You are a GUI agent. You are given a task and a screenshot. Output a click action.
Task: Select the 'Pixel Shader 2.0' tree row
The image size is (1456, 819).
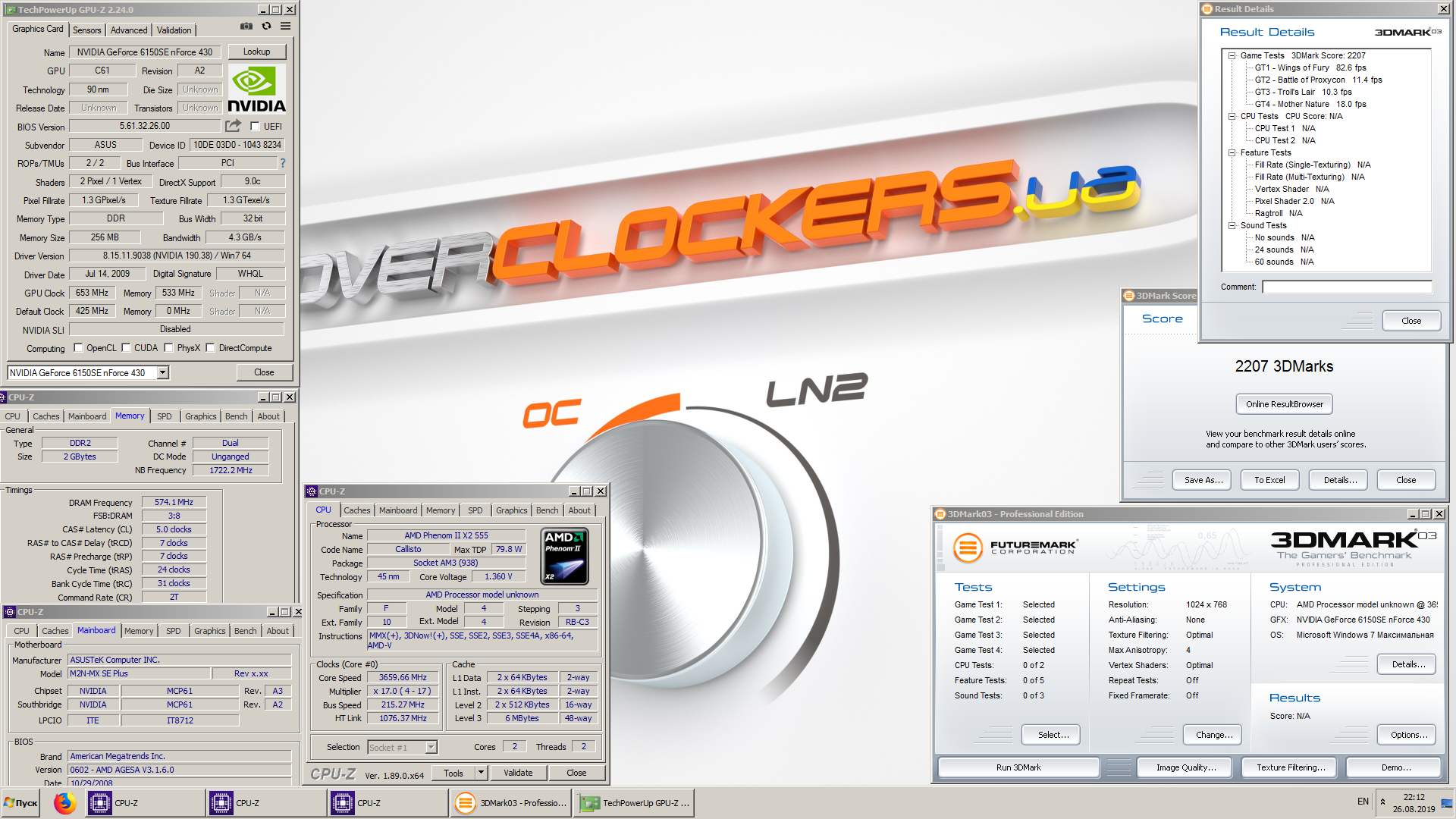pos(1294,201)
